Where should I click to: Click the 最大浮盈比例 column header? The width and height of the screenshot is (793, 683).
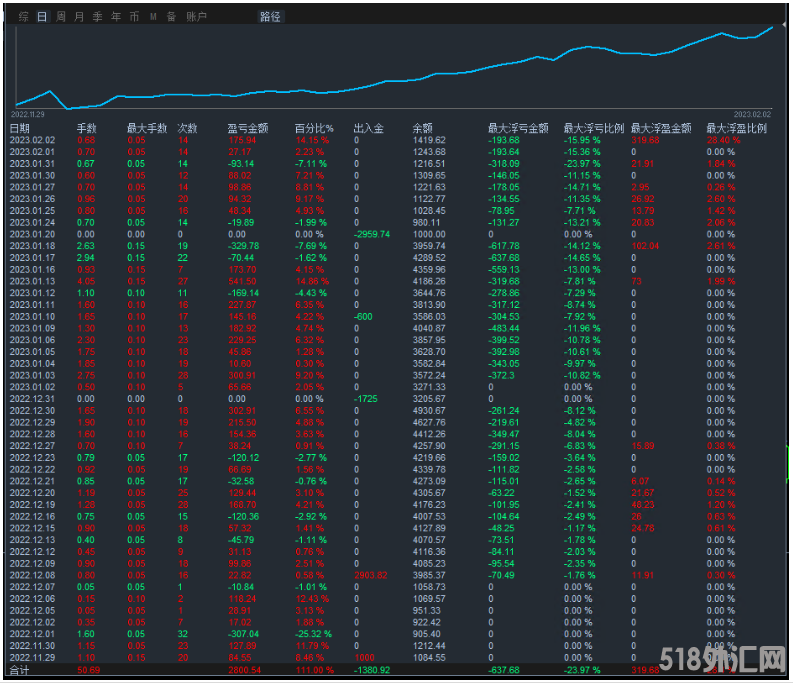[737, 129]
